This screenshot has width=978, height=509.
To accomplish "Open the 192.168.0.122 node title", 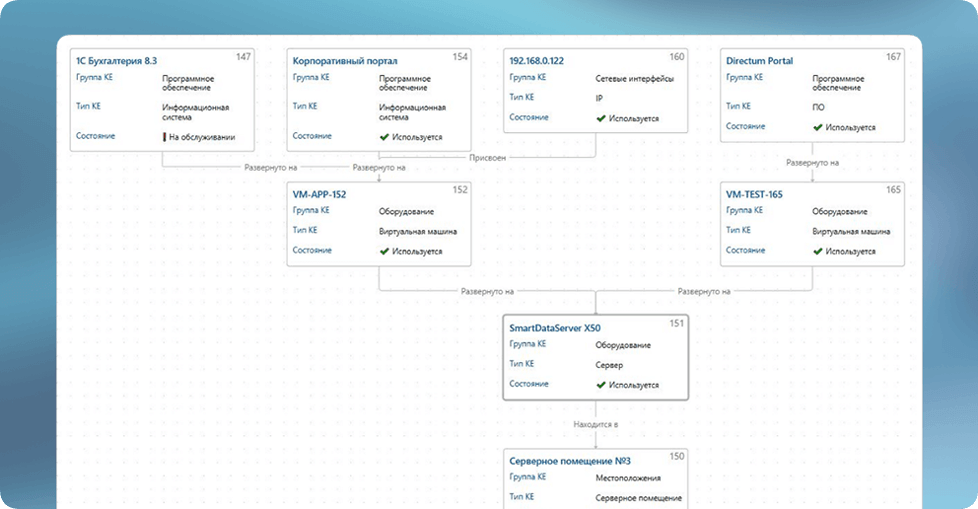I will [x=537, y=61].
